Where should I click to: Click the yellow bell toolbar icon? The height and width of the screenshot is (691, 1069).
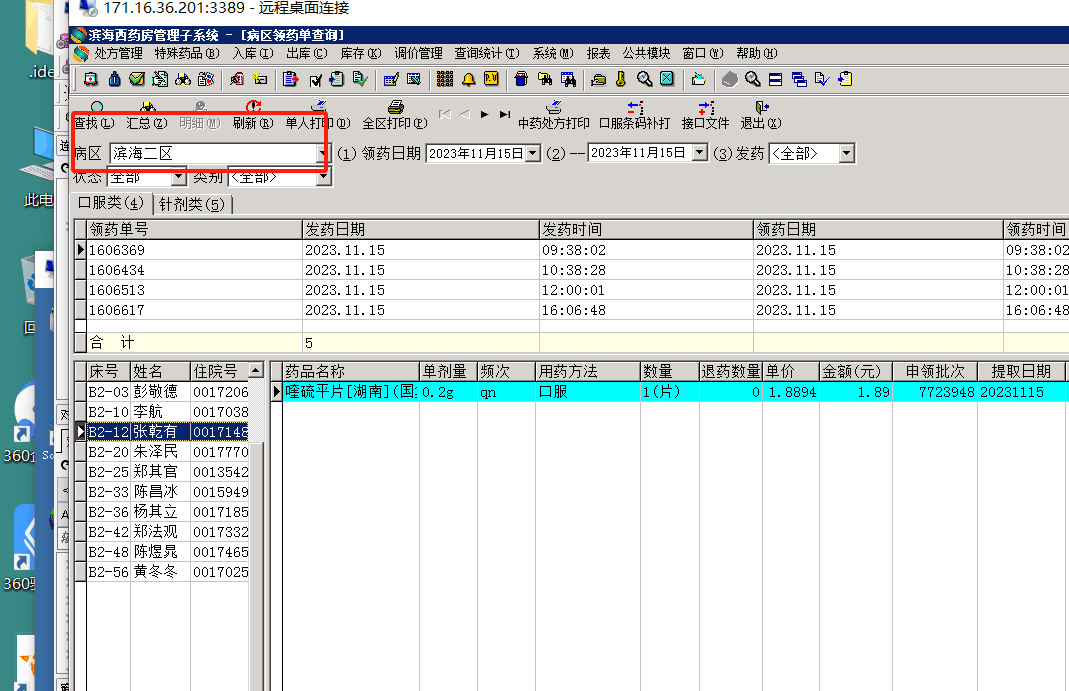pos(468,80)
